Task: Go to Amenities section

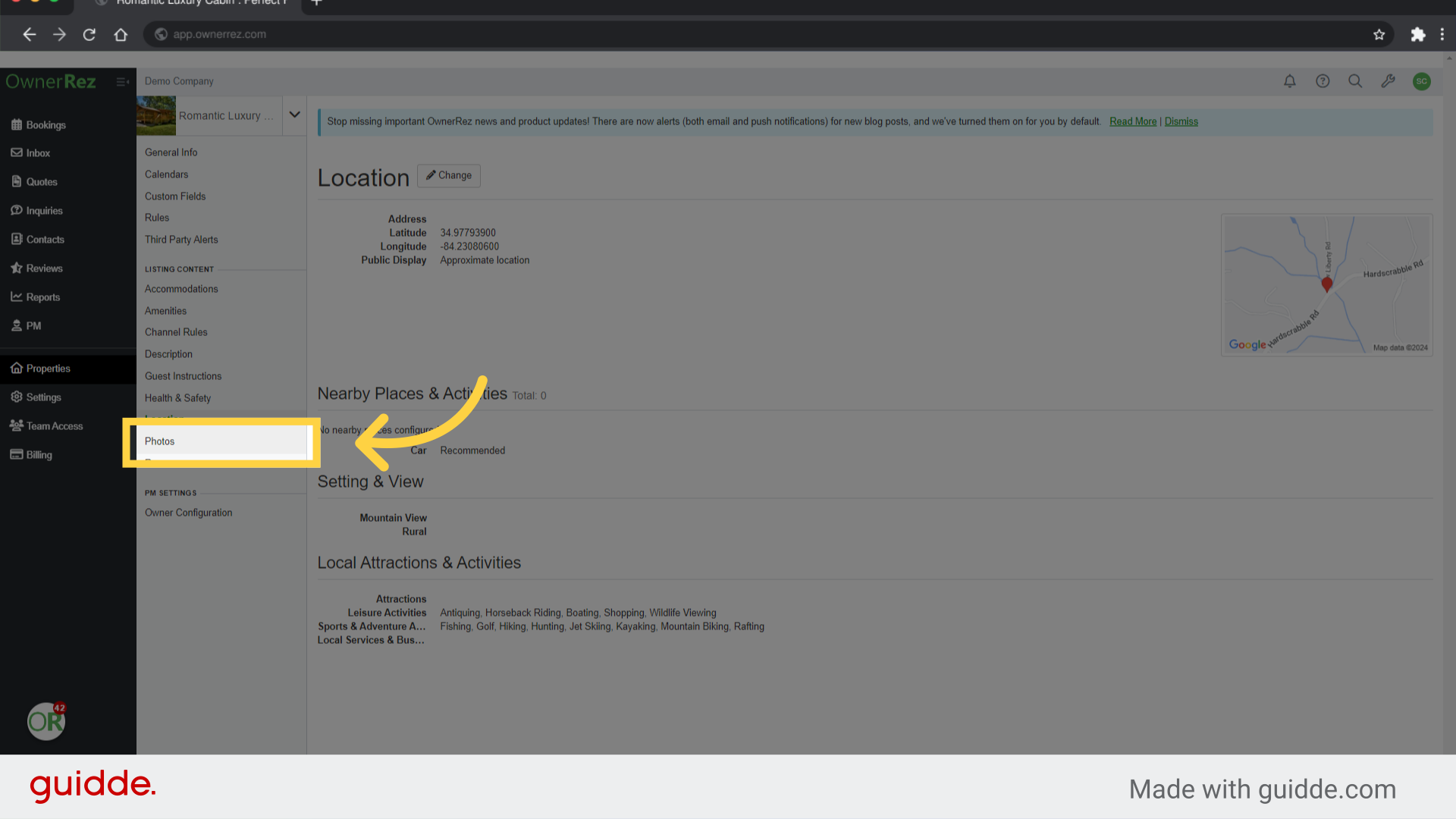Action: (x=165, y=311)
